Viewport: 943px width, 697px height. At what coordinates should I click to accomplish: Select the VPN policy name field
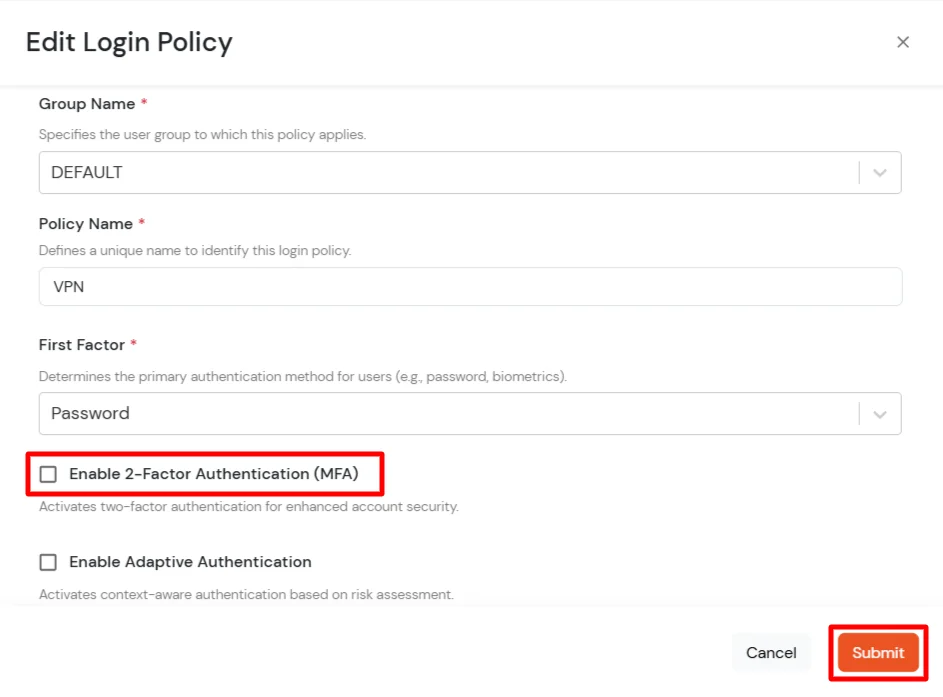pos(470,286)
